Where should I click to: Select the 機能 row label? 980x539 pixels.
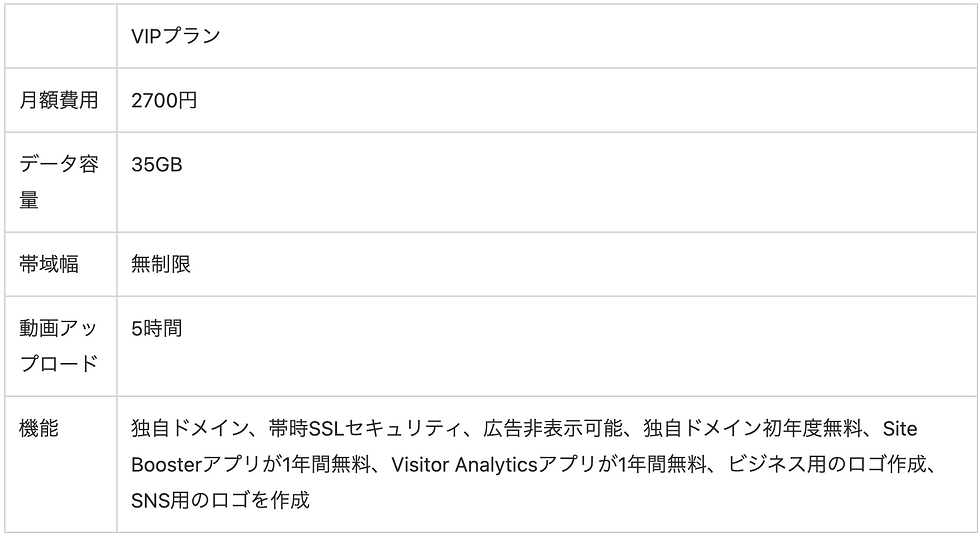pos(39,428)
